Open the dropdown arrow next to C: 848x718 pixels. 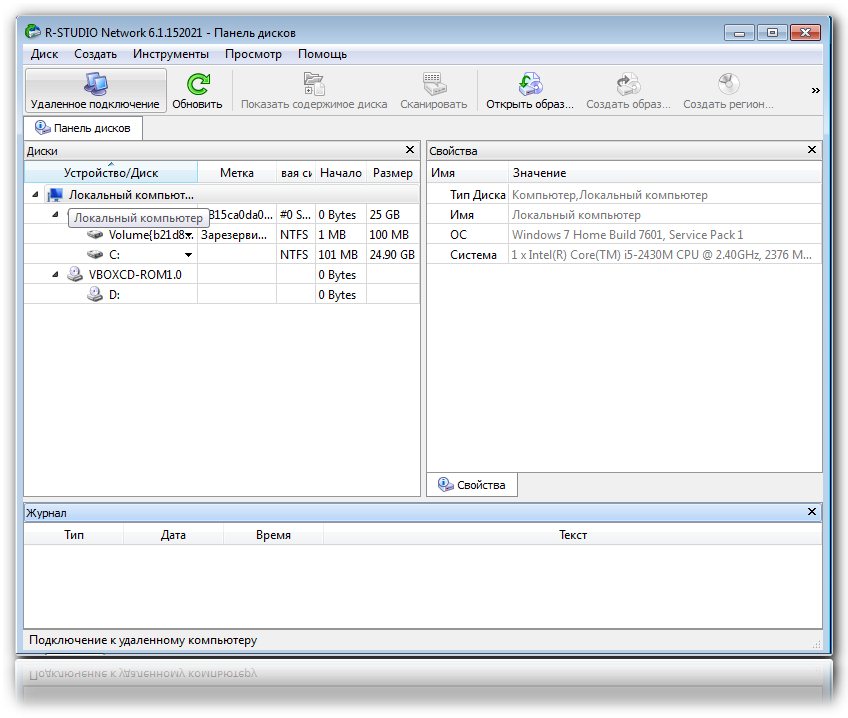188,255
